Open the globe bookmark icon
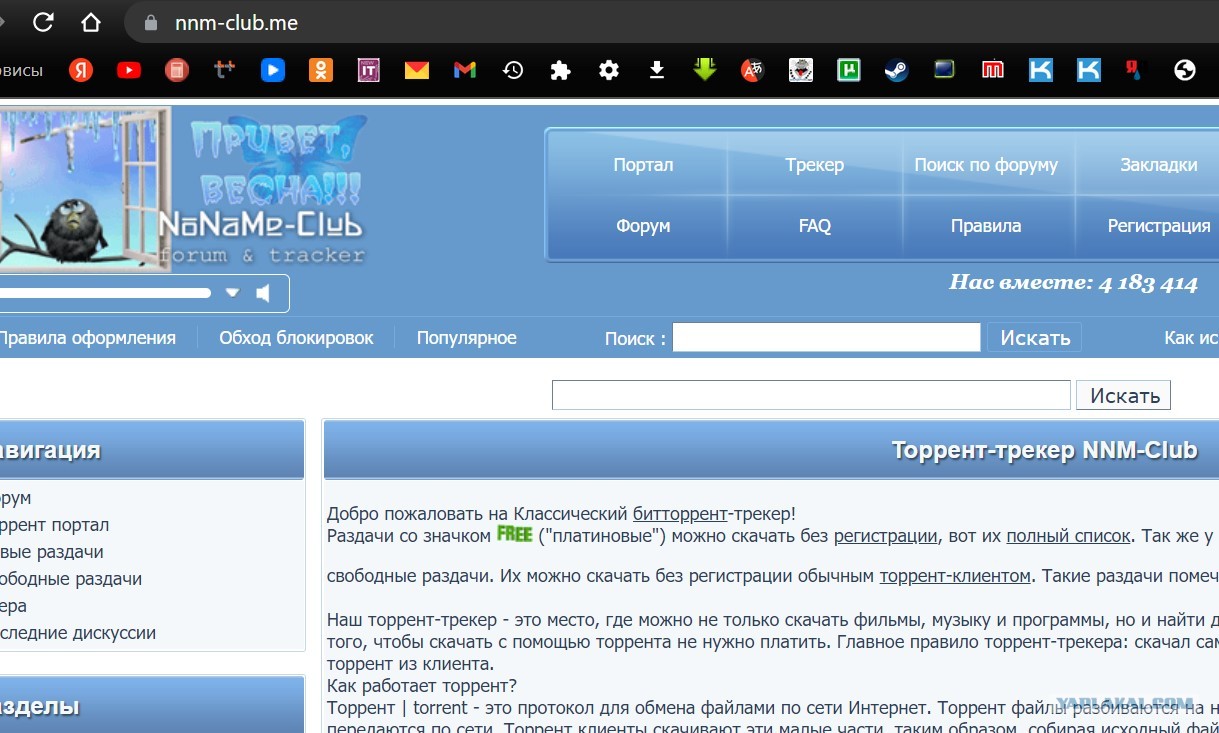The width and height of the screenshot is (1219, 733). pos(1185,70)
